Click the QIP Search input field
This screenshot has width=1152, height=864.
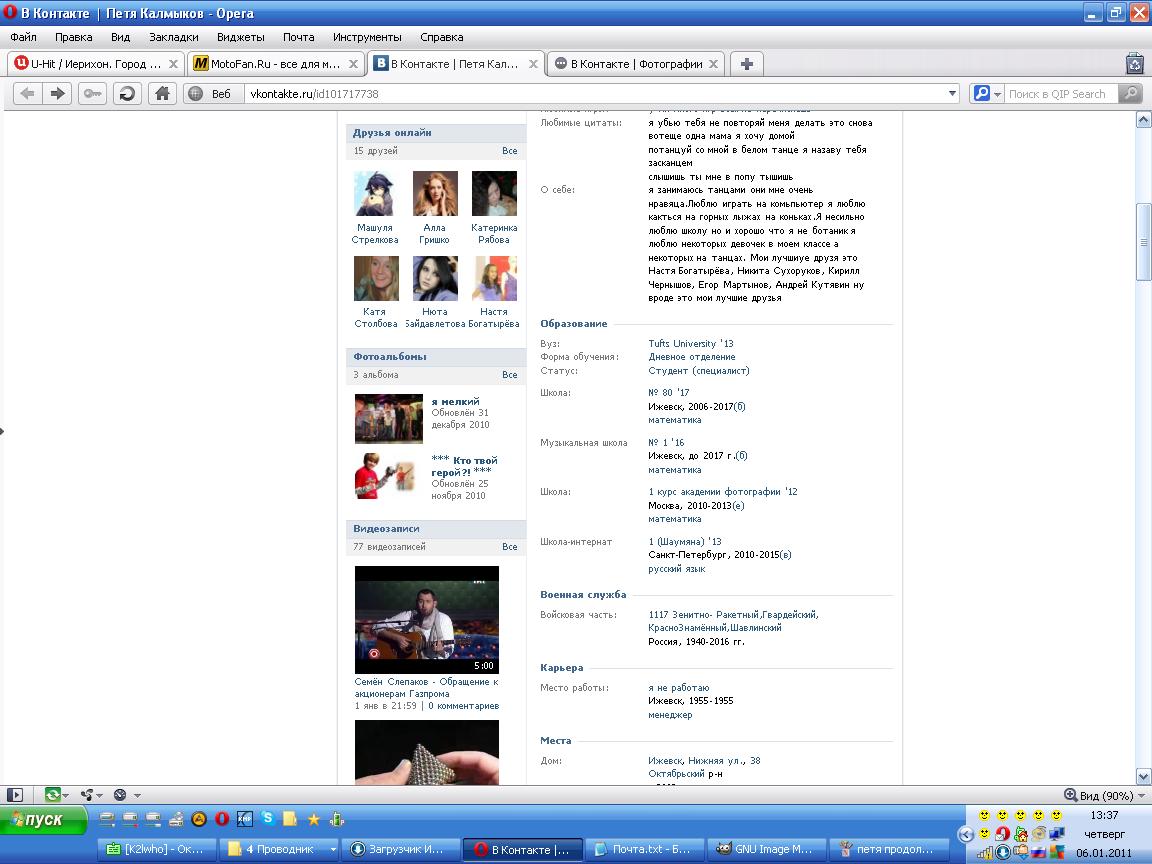[x=1061, y=94]
